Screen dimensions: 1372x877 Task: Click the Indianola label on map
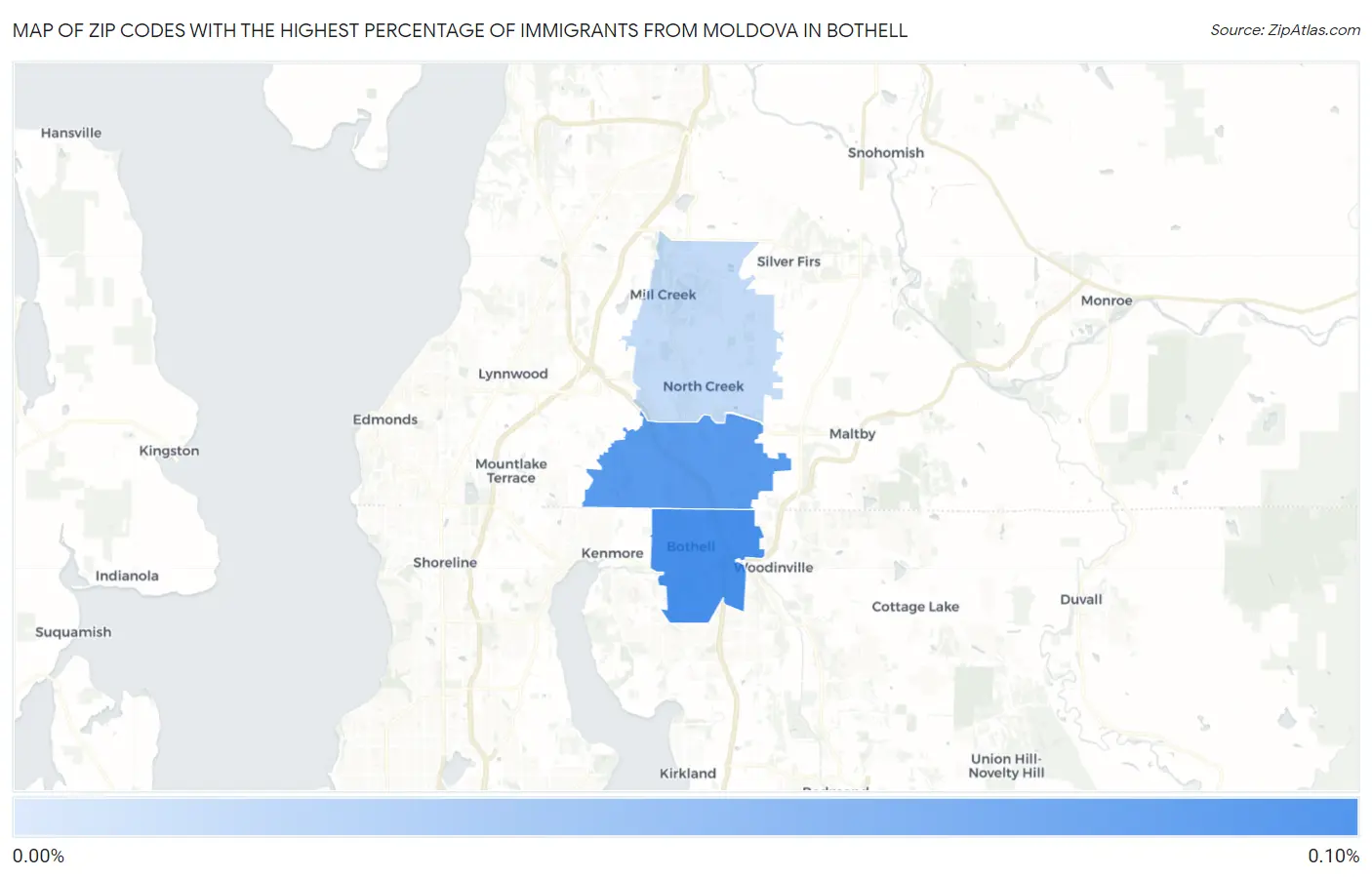pyautogui.click(x=127, y=576)
